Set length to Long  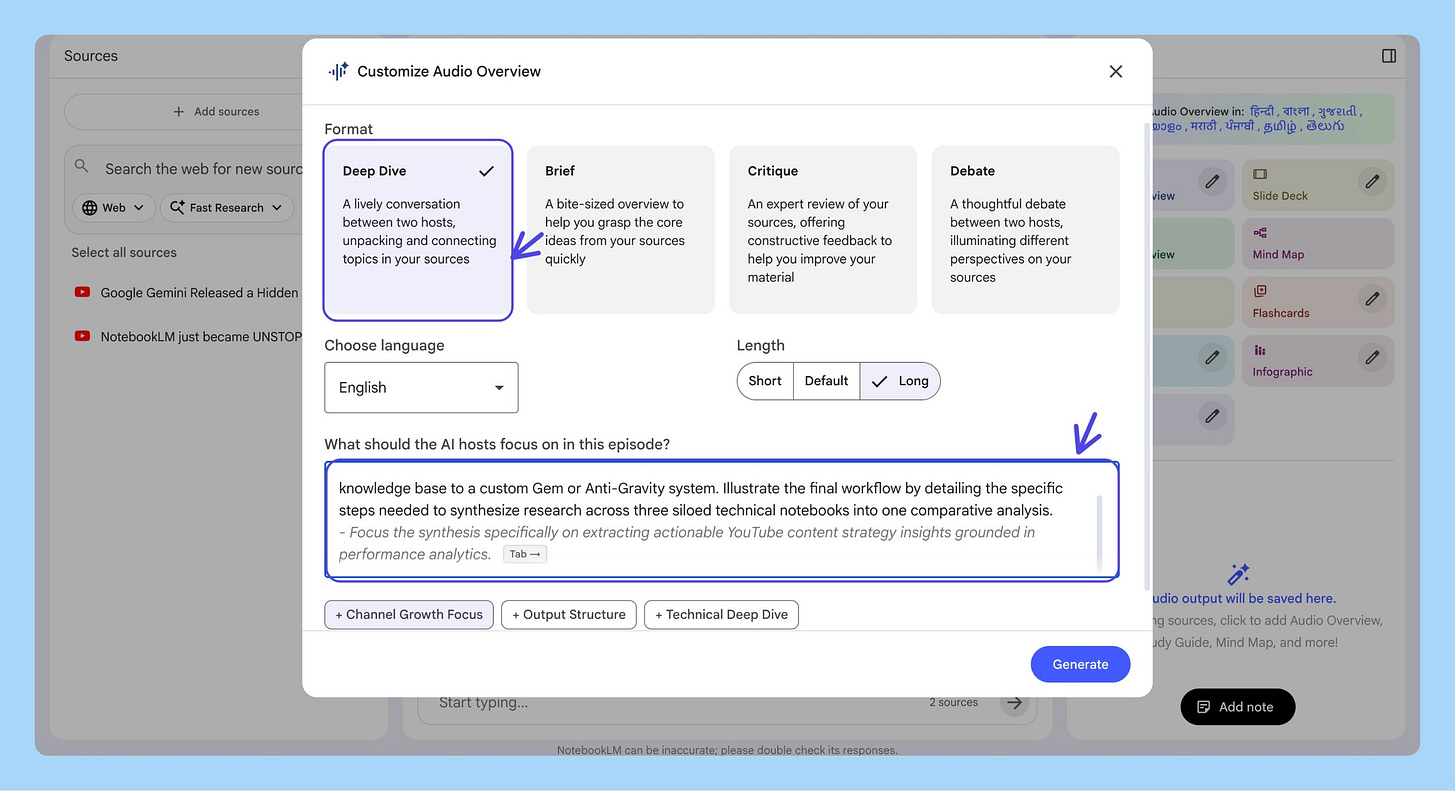[900, 381]
